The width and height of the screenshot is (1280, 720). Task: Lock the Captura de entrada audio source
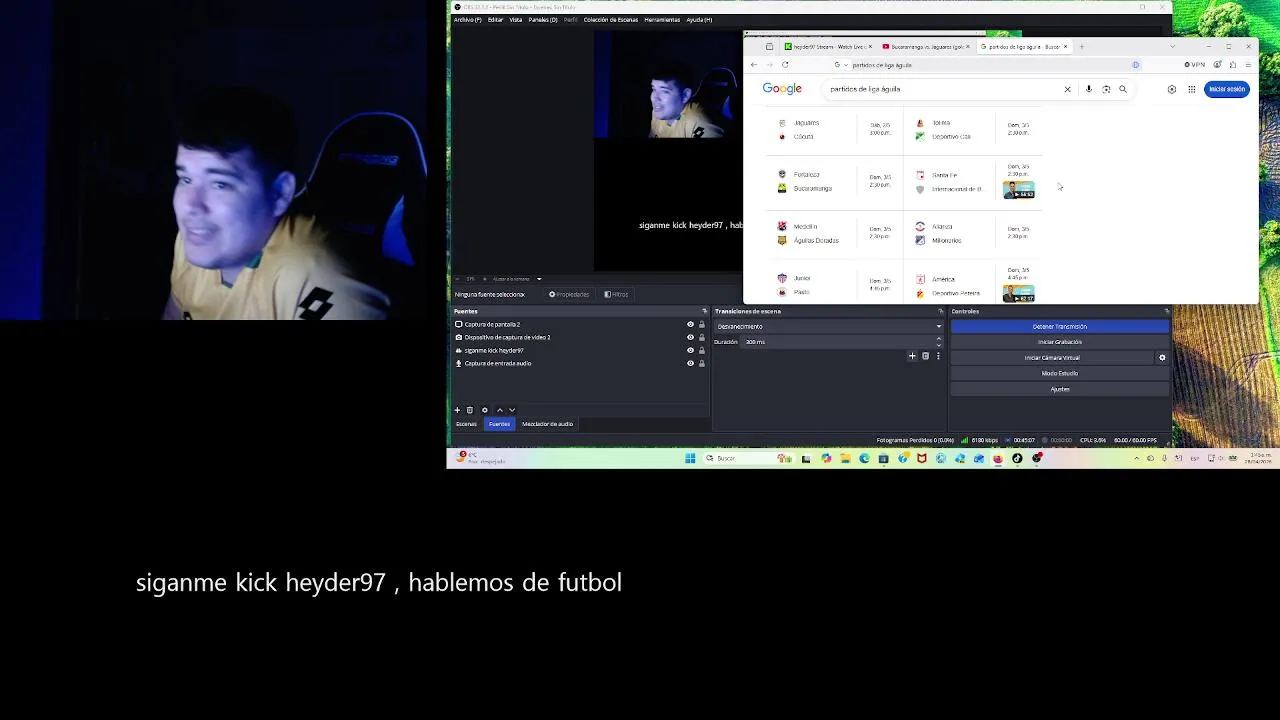702,363
